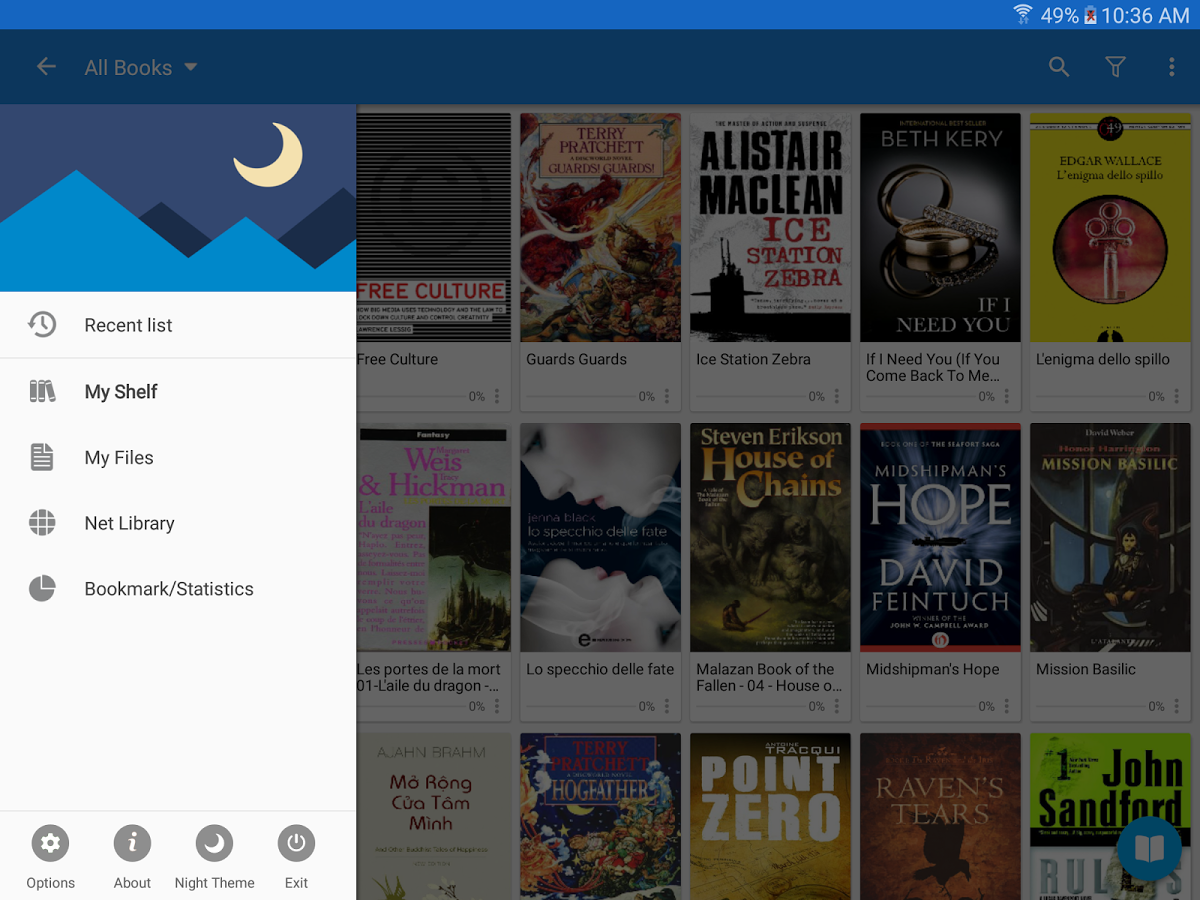Open the About info icon
The width and height of the screenshot is (1200, 900).
(x=132, y=844)
